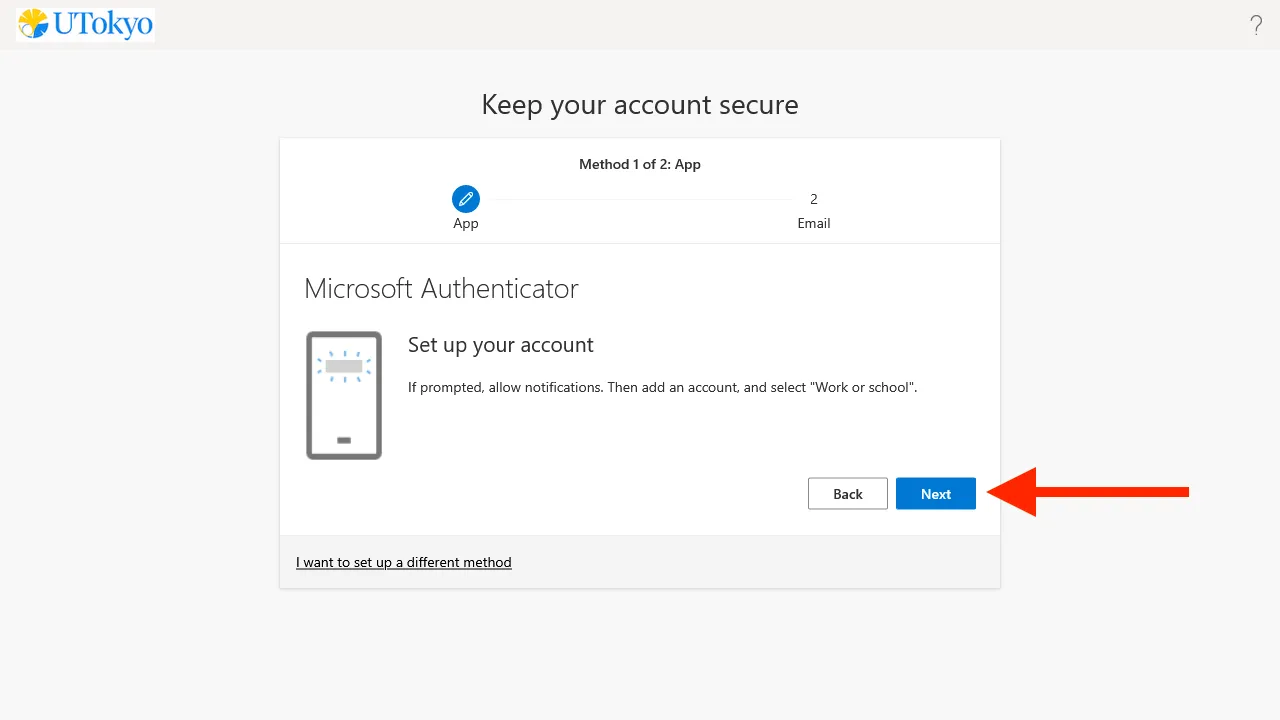Proceed with the blue Next button
Image resolution: width=1280 pixels, height=720 pixels.
coord(936,494)
